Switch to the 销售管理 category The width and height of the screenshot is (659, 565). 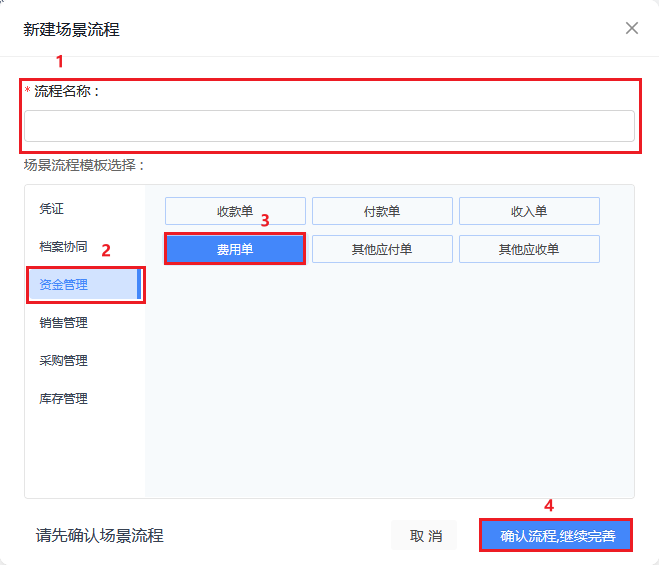(x=63, y=322)
